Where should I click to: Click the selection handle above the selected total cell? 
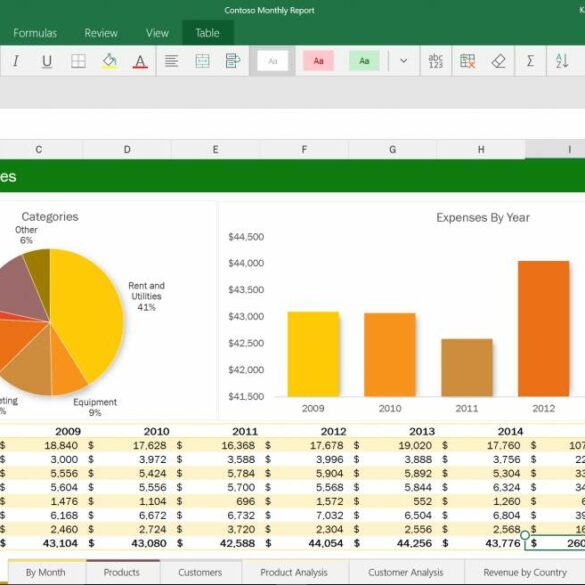[x=525, y=535]
